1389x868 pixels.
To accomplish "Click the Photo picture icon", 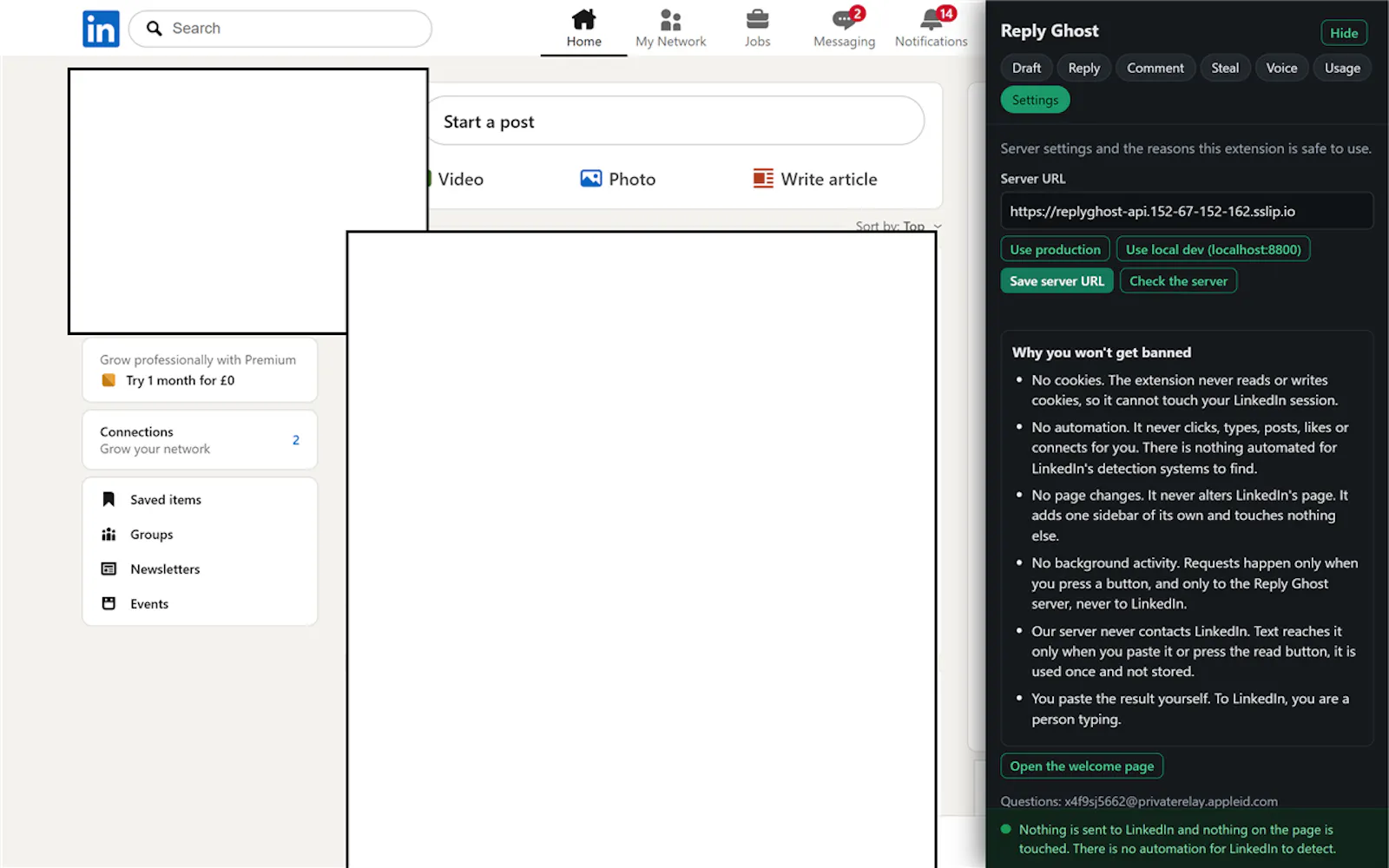I will (x=591, y=179).
